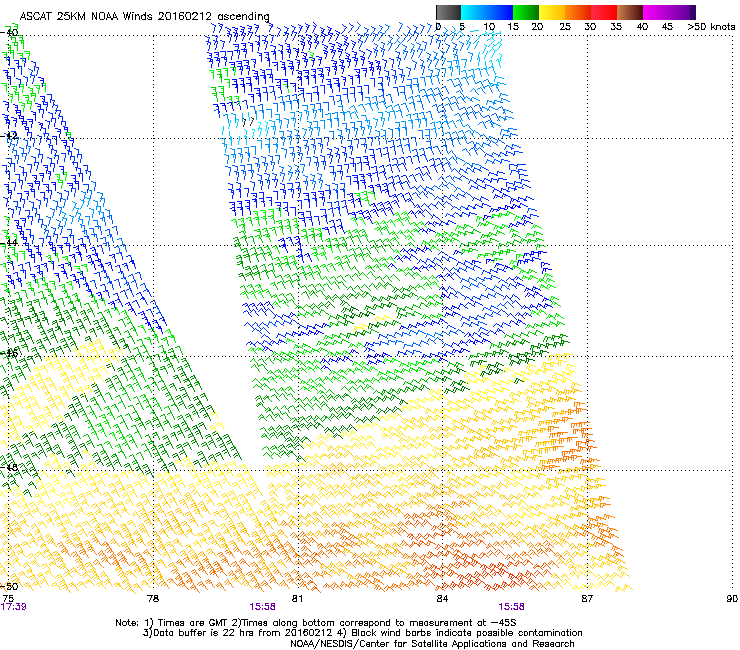Click the latitude label '-40'
Viewport: 740px width, 650px height.
[x=9, y=33]
